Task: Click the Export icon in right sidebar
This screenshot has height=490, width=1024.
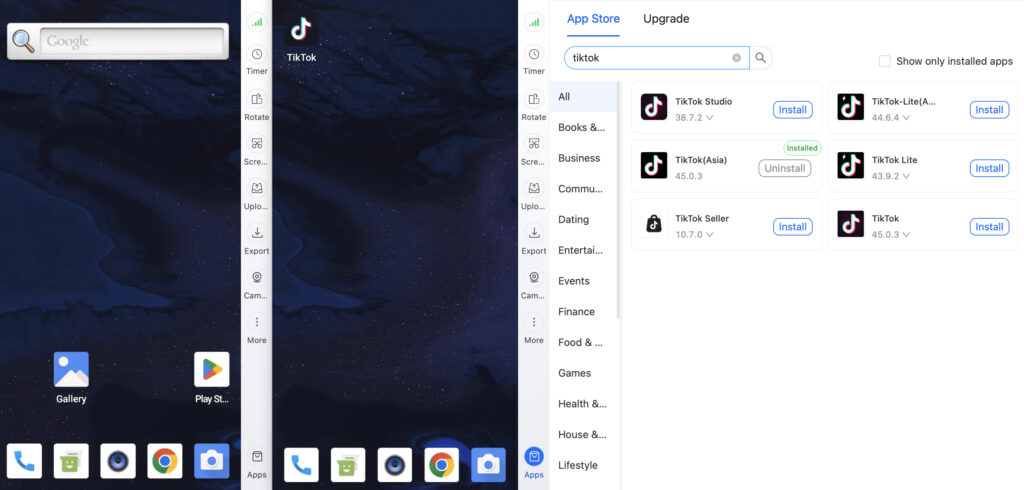Action: [534, 239]
